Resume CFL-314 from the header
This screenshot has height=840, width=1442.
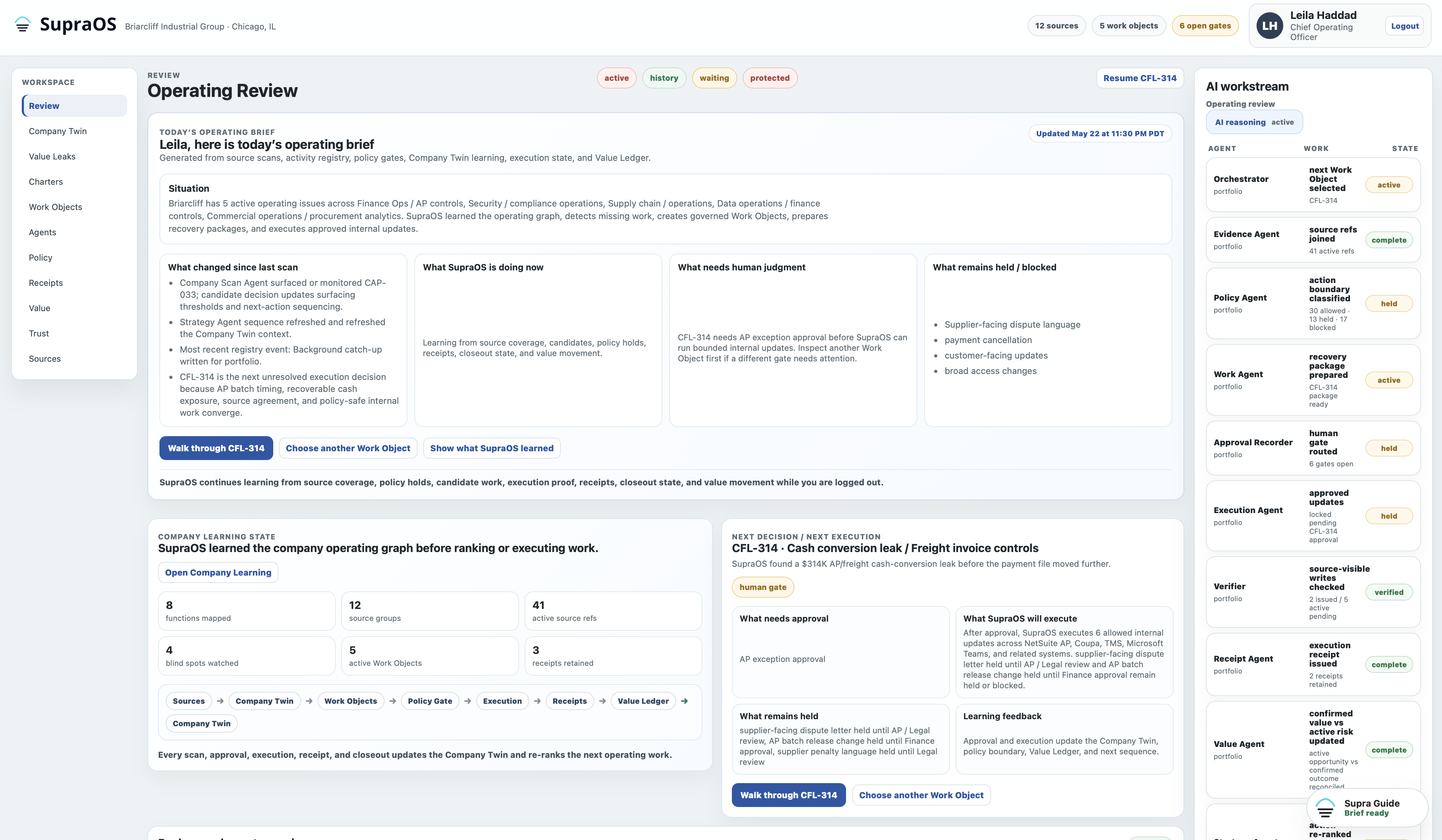[1139, 78]
